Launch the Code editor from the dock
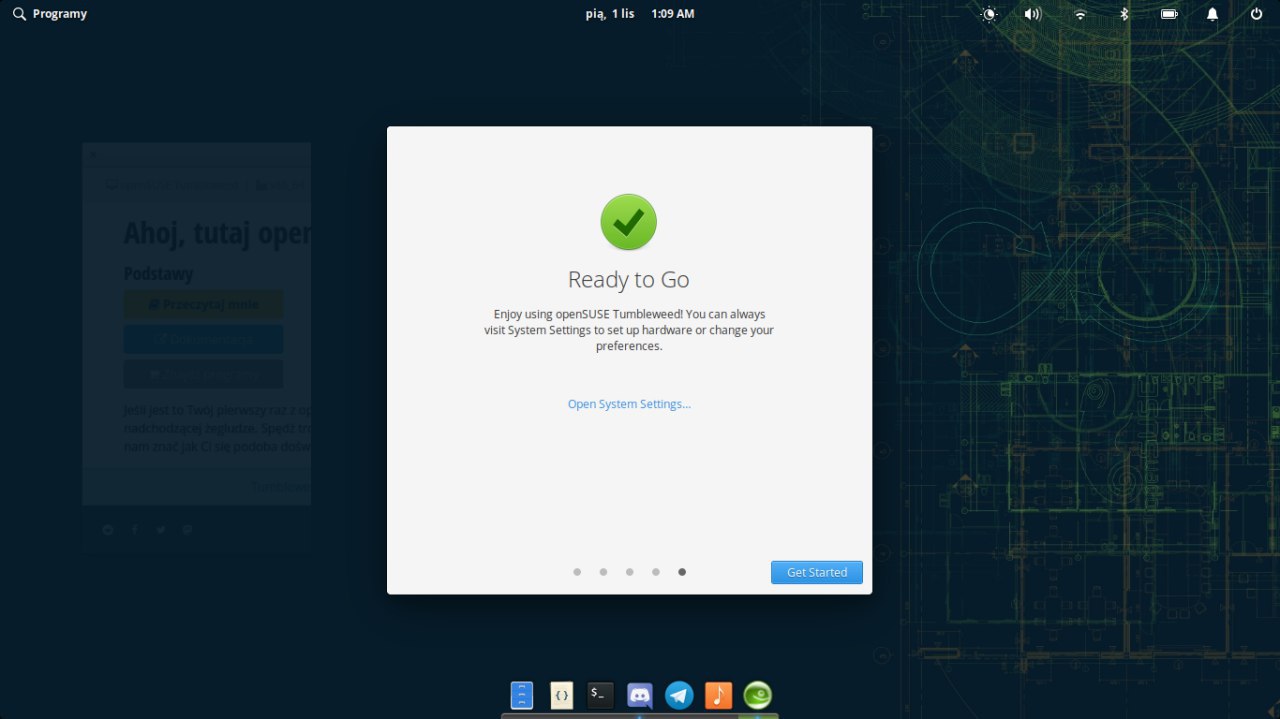 (562, 695)
